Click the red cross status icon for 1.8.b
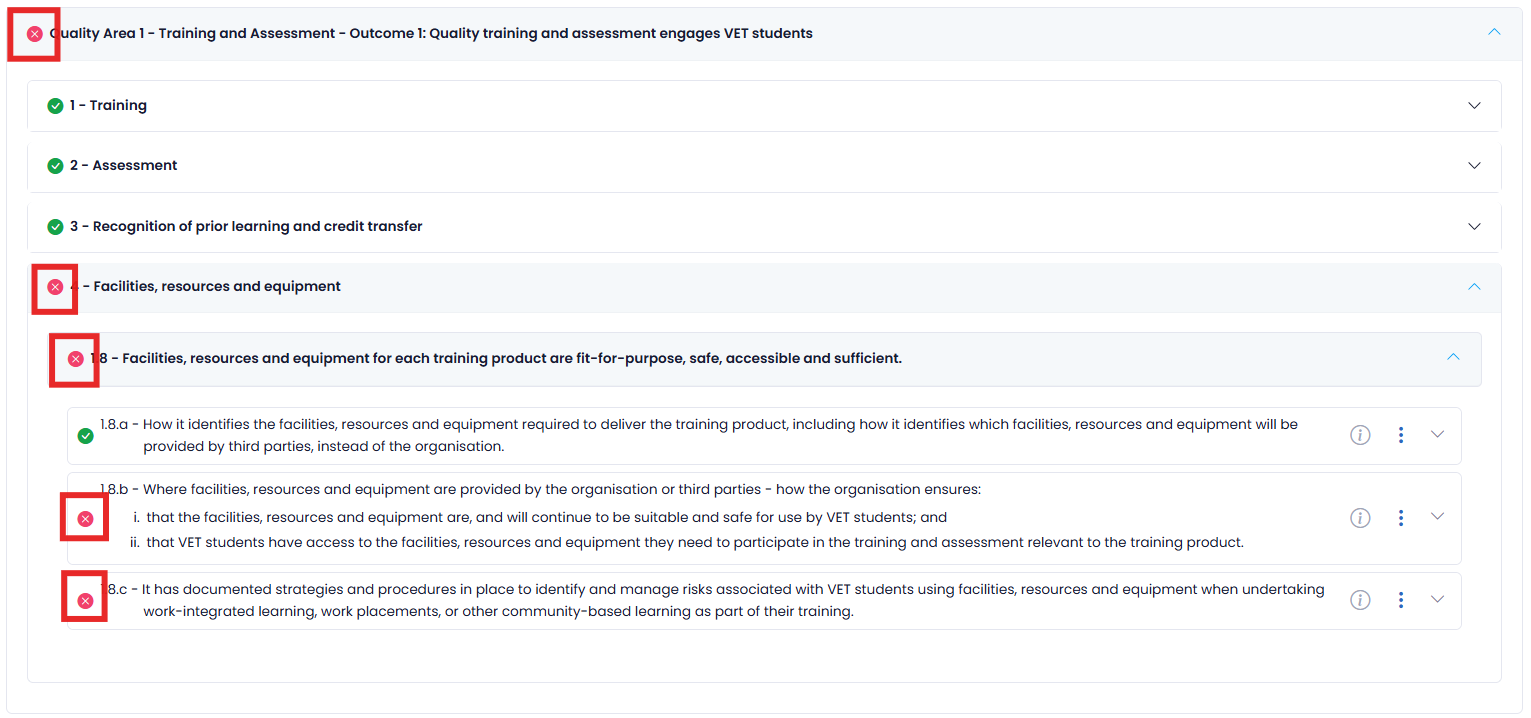Screen dimensions: 1531x718 86,519
